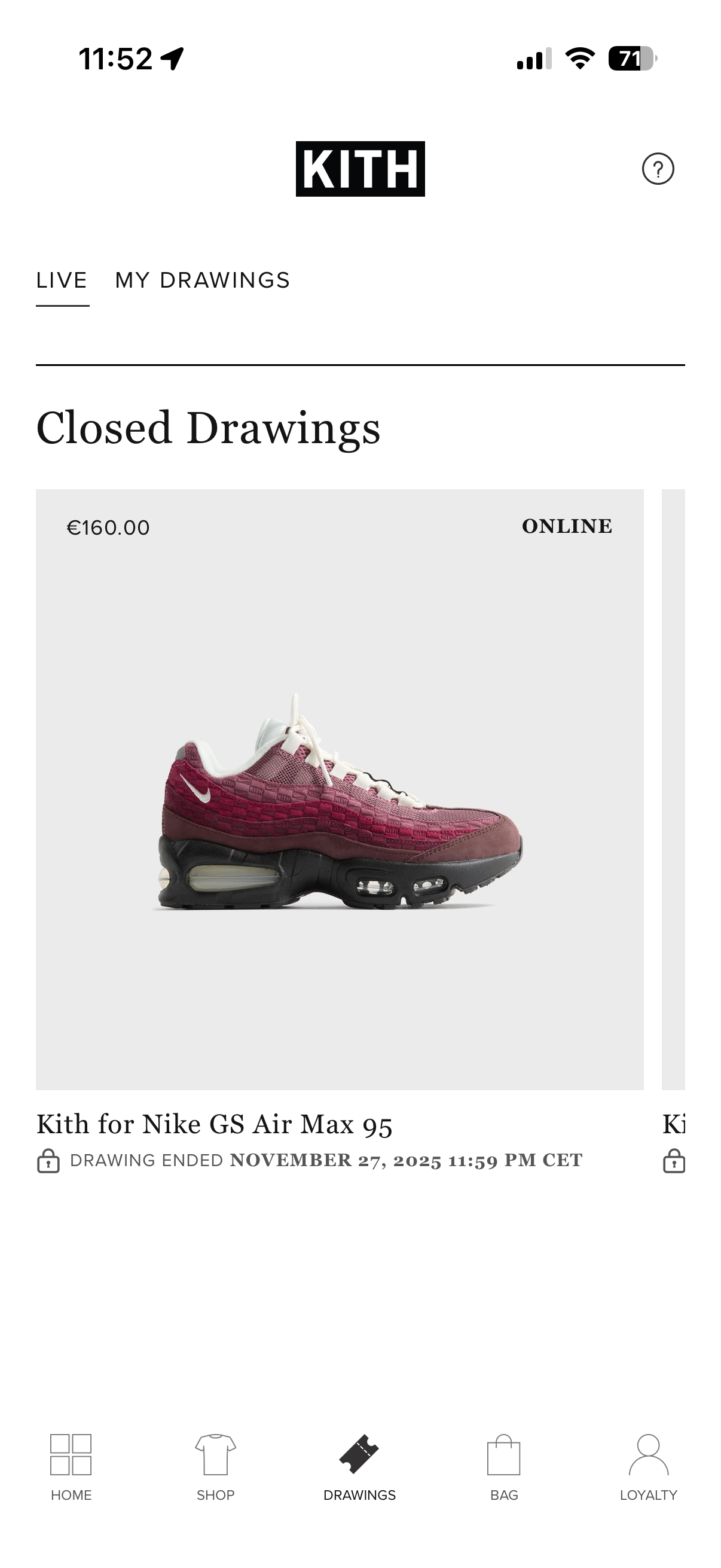
Task: Tap the drawing ended November 27 text
Action: pos(326,1160)
